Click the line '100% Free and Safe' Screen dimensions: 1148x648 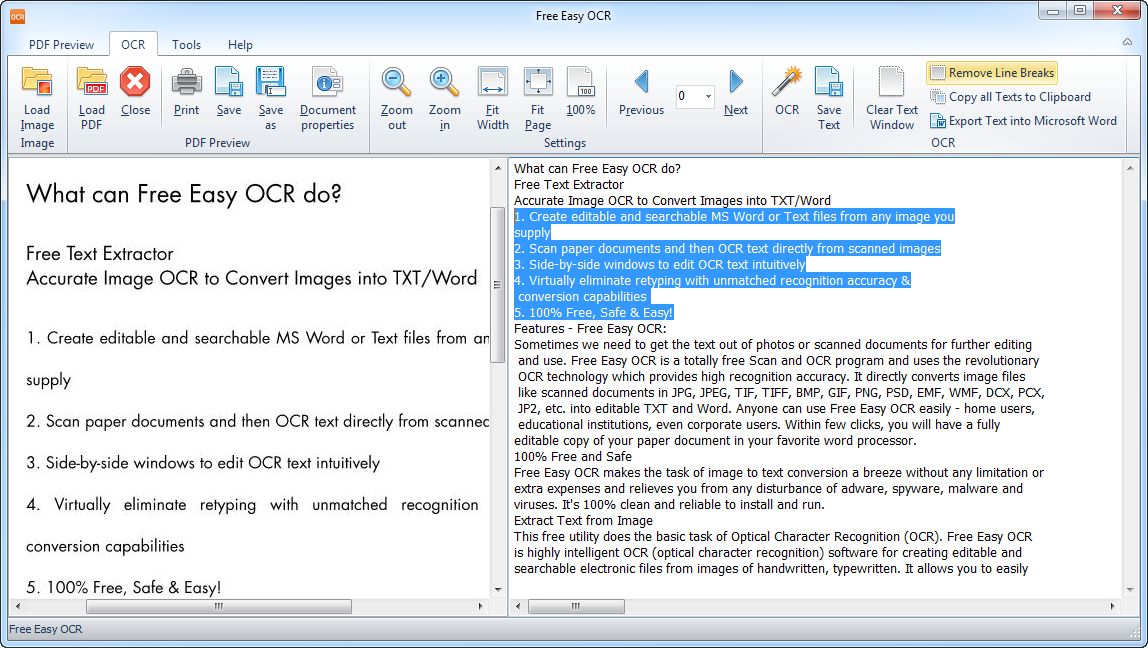[573, 457]
